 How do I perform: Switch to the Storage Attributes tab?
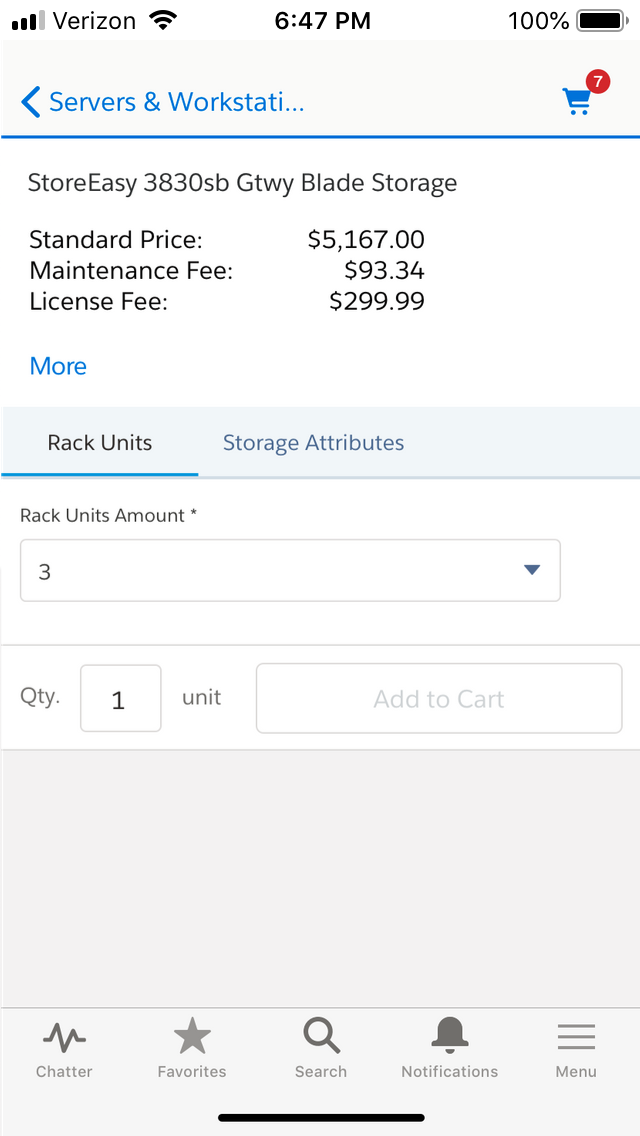[x=313, y=442]
